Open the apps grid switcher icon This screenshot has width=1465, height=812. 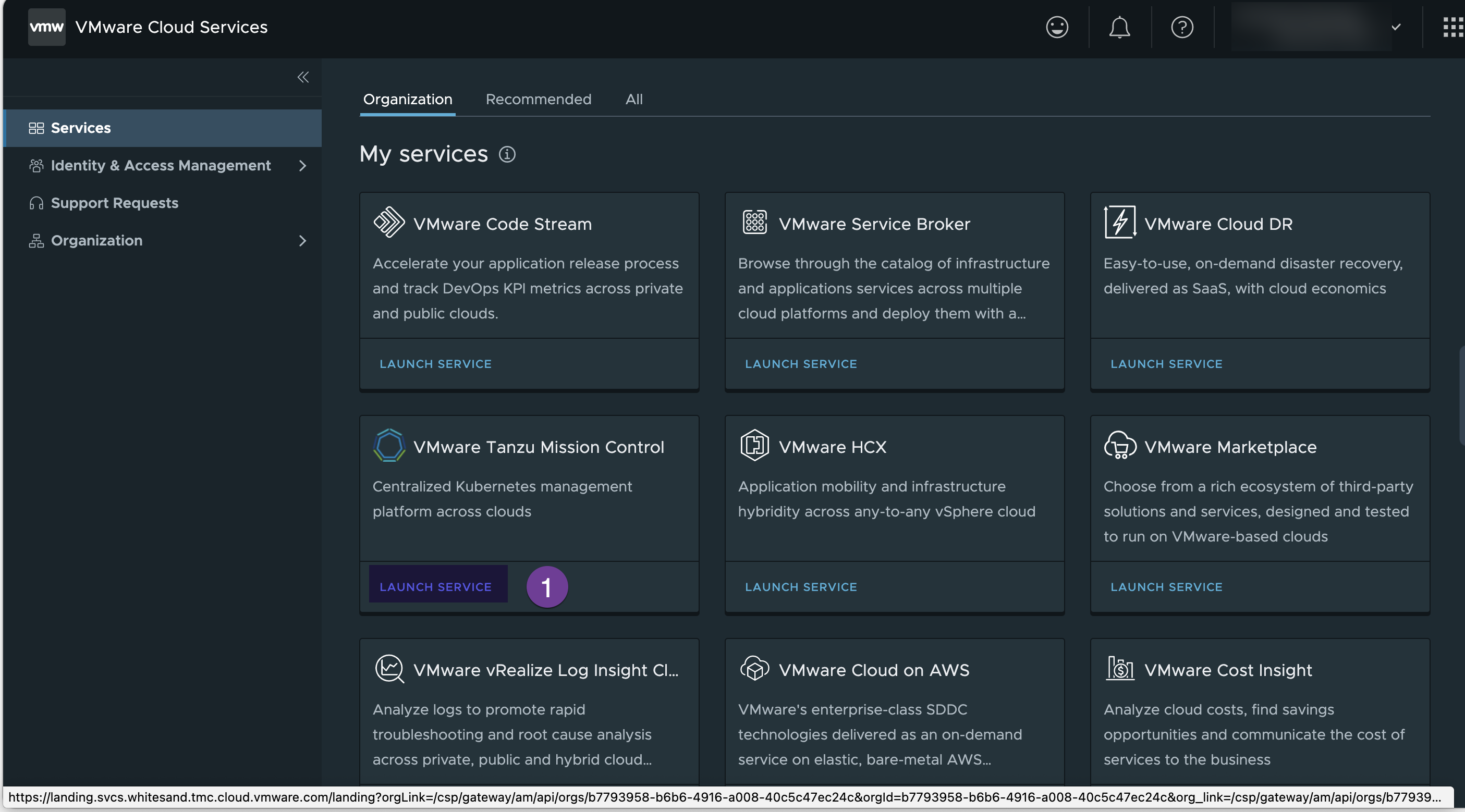pos(1454,27)
